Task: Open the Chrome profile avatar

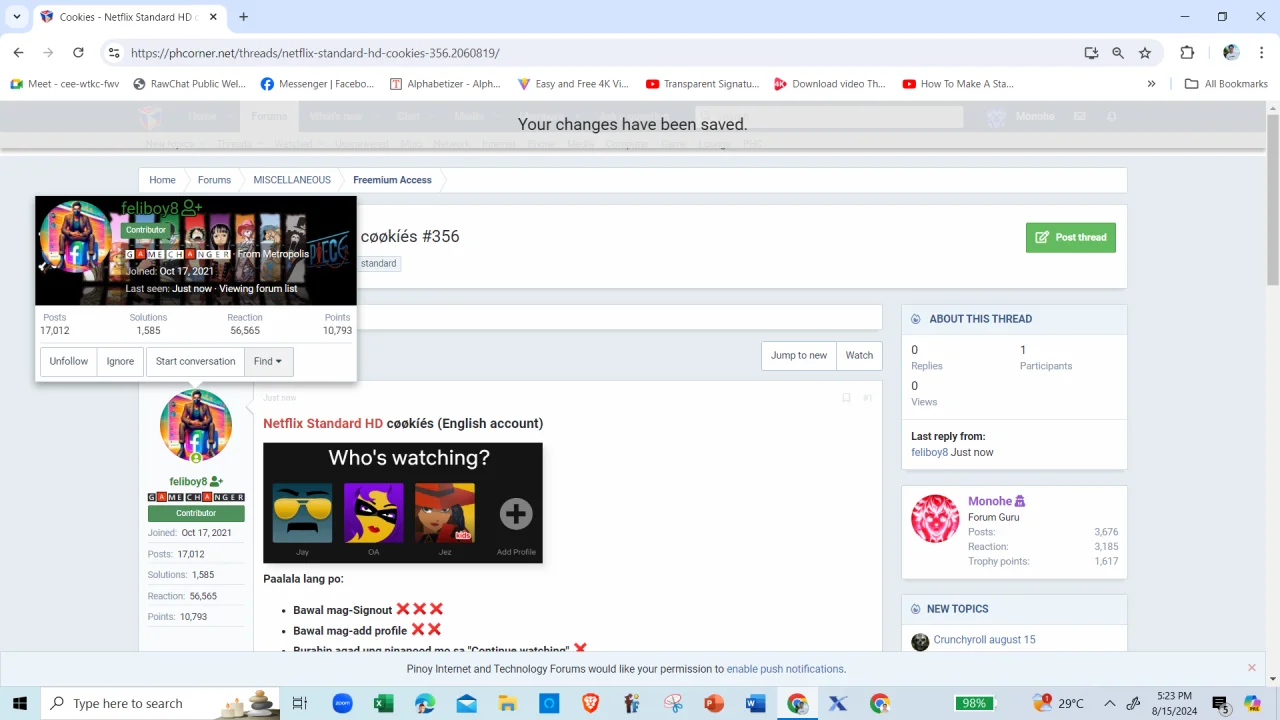Action: click(1231, 53)
